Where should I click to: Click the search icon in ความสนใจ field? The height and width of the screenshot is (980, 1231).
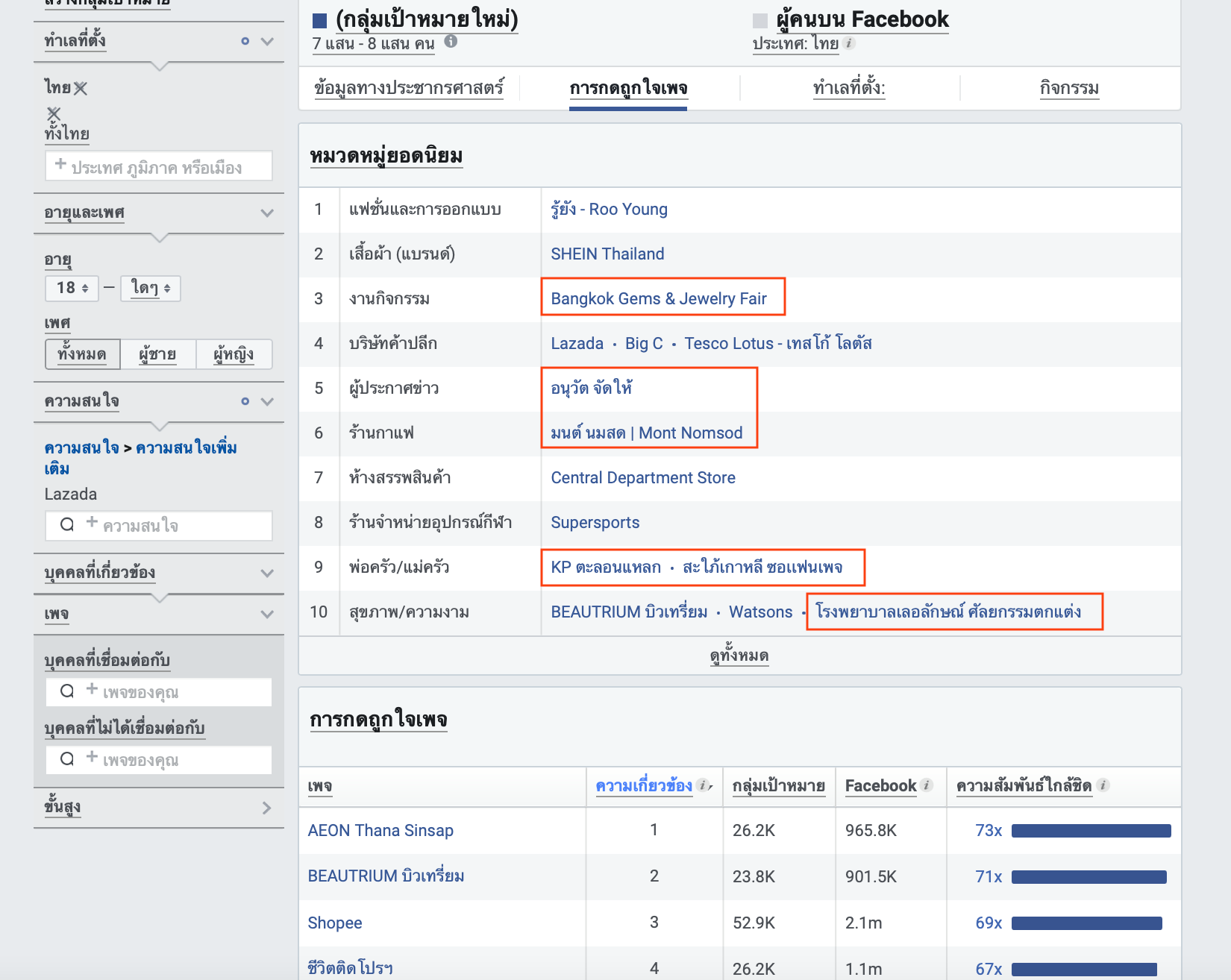[67, 524]
